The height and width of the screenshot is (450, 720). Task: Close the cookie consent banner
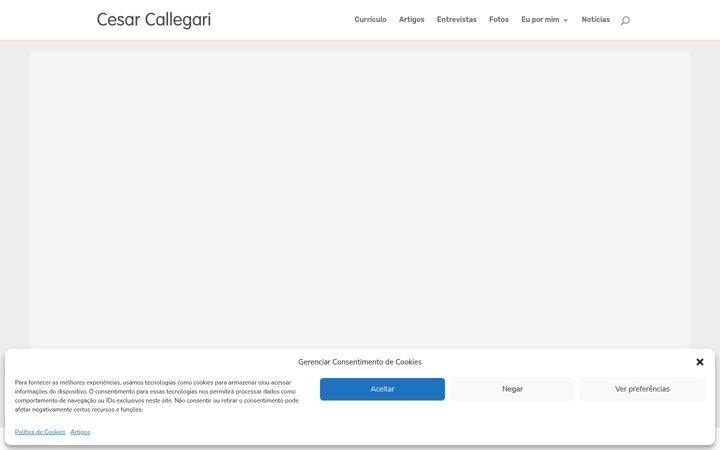pos(700,362)
